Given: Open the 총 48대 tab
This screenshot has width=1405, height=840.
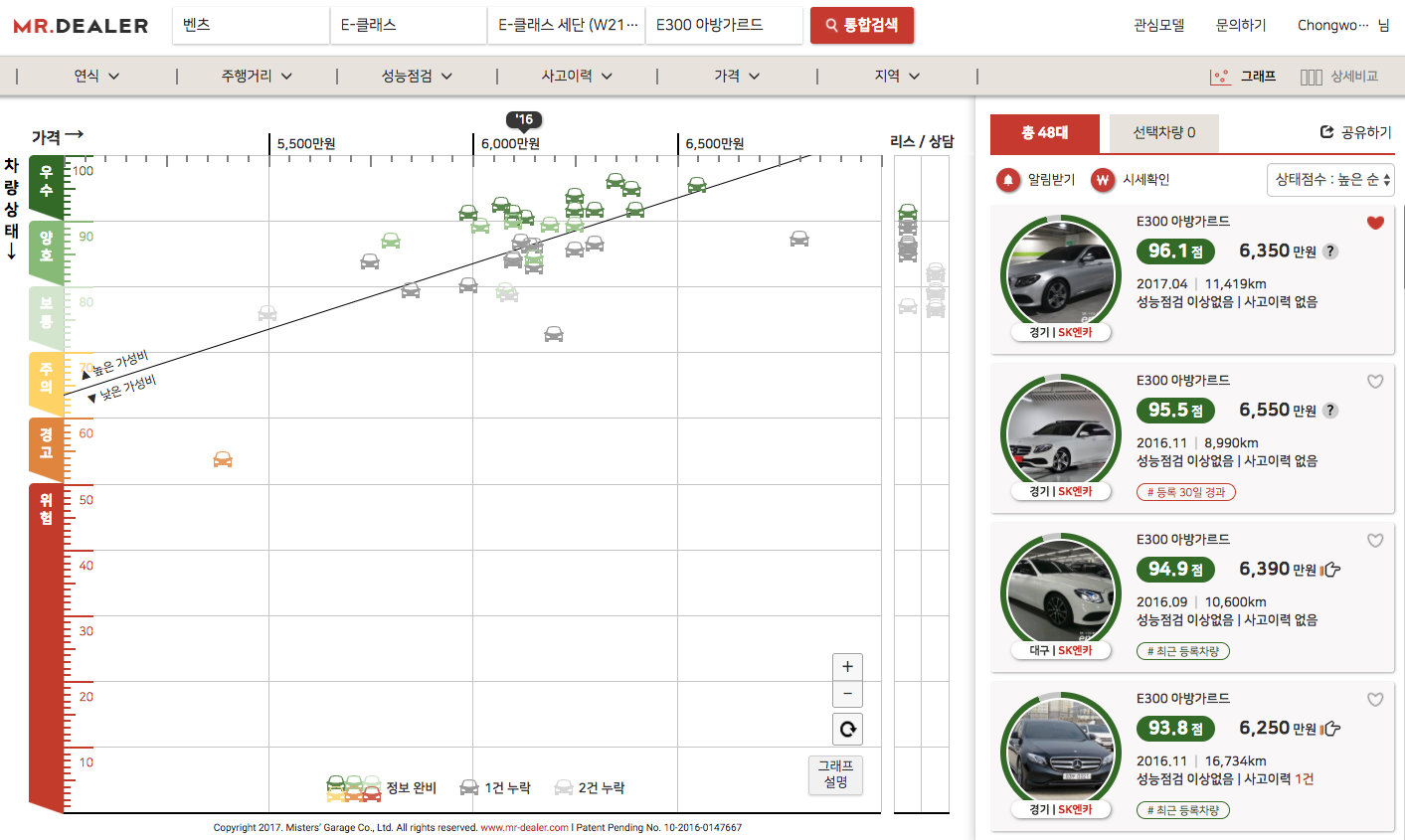Looking at the screenshot, I should (x=1044, y=133).
